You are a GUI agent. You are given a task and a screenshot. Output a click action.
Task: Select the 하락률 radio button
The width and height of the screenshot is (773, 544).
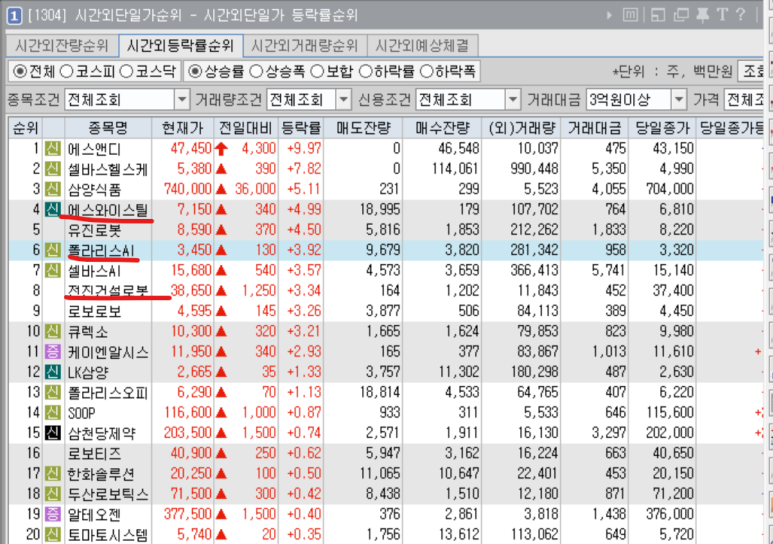coord(365,72)
